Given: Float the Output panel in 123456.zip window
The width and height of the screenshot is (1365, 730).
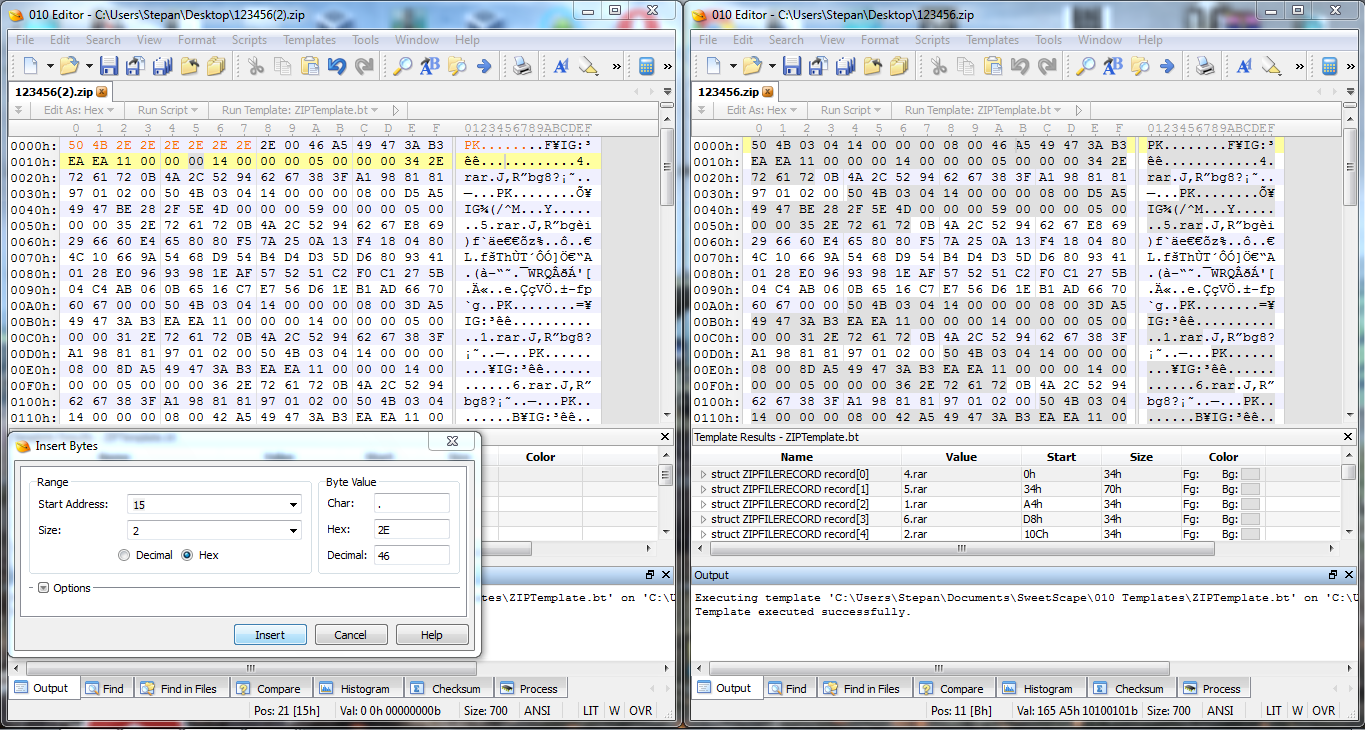Looking at the screenshot, I should [1334, 576].
